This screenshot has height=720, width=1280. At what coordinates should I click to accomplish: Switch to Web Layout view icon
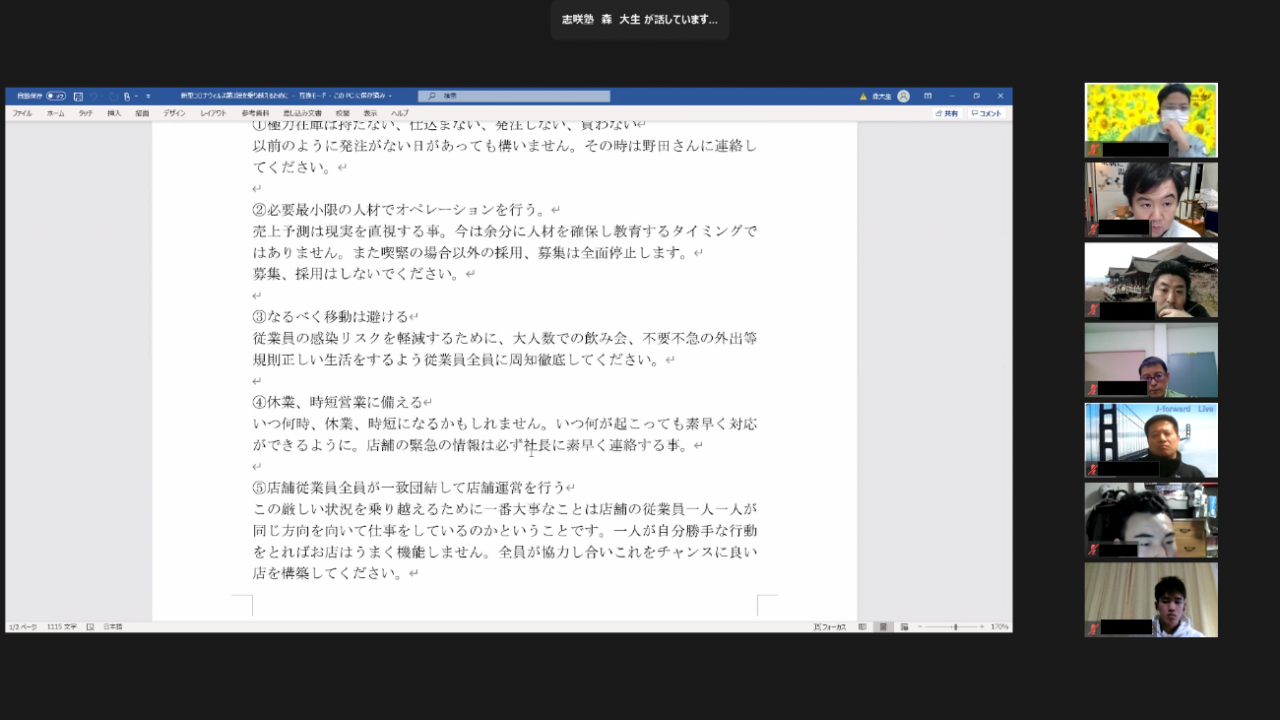(x=904, y=627)
